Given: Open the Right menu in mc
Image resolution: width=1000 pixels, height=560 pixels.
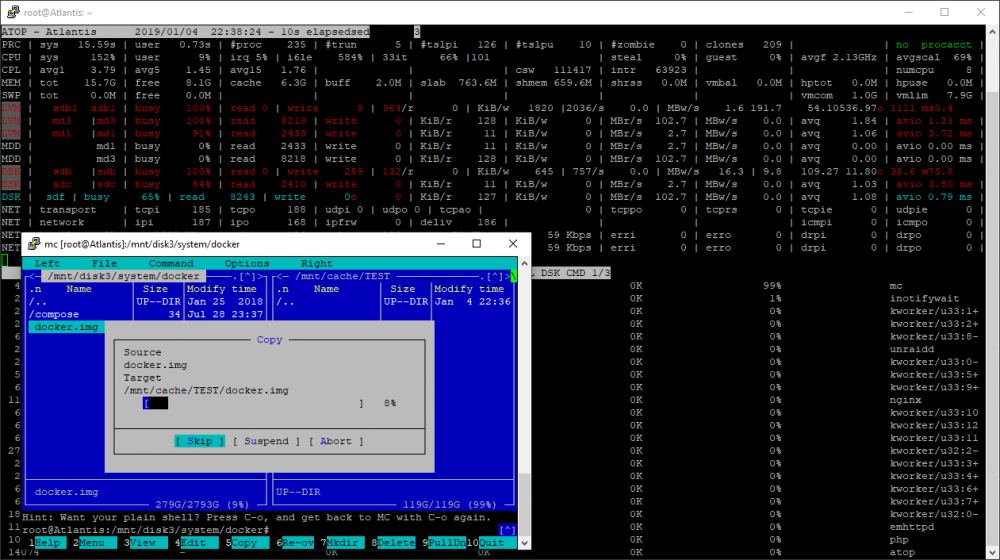Looking at the screenshot, I should [317, 263].
